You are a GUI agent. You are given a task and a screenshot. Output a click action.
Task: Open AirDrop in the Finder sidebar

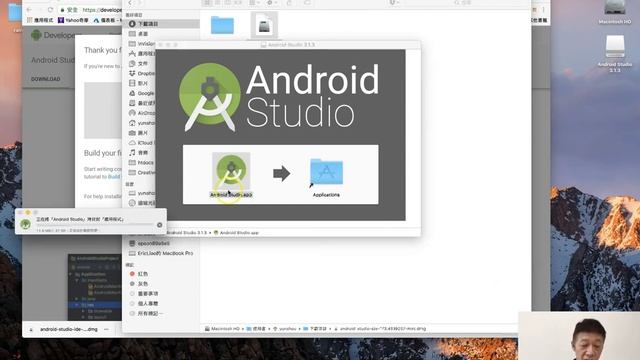[142, 113]
